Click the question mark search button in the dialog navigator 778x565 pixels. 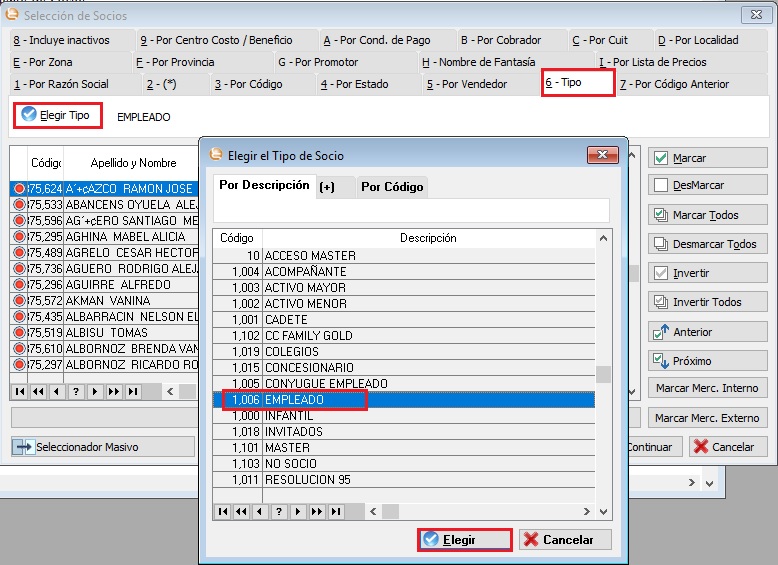278,511
